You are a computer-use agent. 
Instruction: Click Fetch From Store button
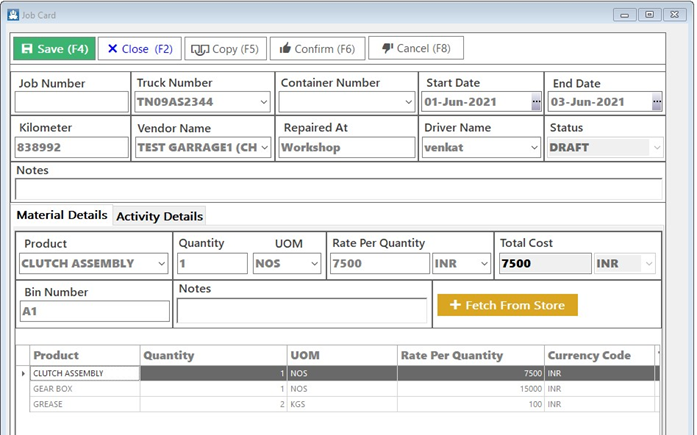(507, 305)
